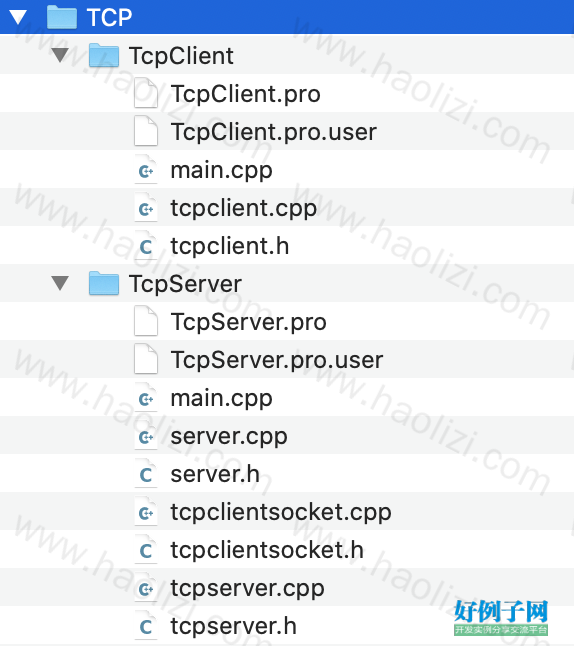This screenshot has height=646, width=574.
Task: Click the TcpClient.pro file icon
Action: [146, 93]
